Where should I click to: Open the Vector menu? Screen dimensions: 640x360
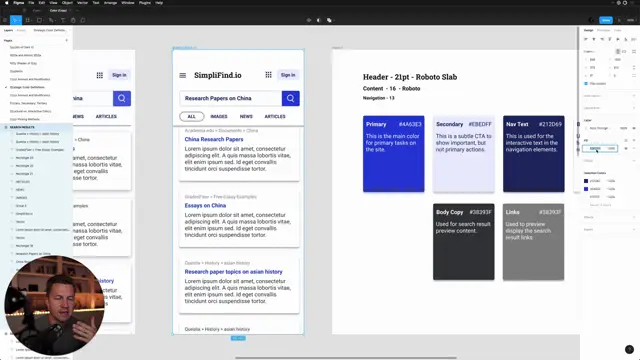[82, 3]
